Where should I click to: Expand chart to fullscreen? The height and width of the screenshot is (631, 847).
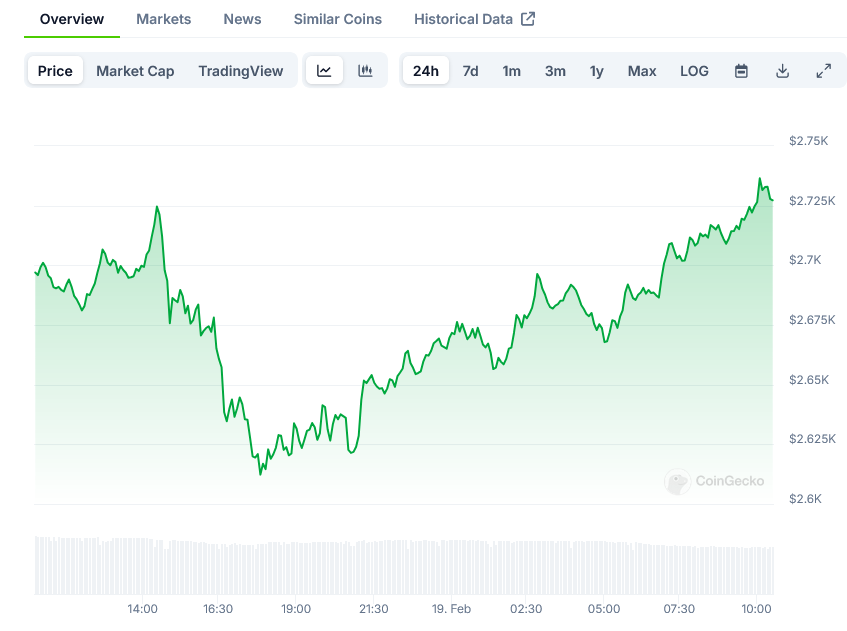pyautogui.click(x=823, y=71)
